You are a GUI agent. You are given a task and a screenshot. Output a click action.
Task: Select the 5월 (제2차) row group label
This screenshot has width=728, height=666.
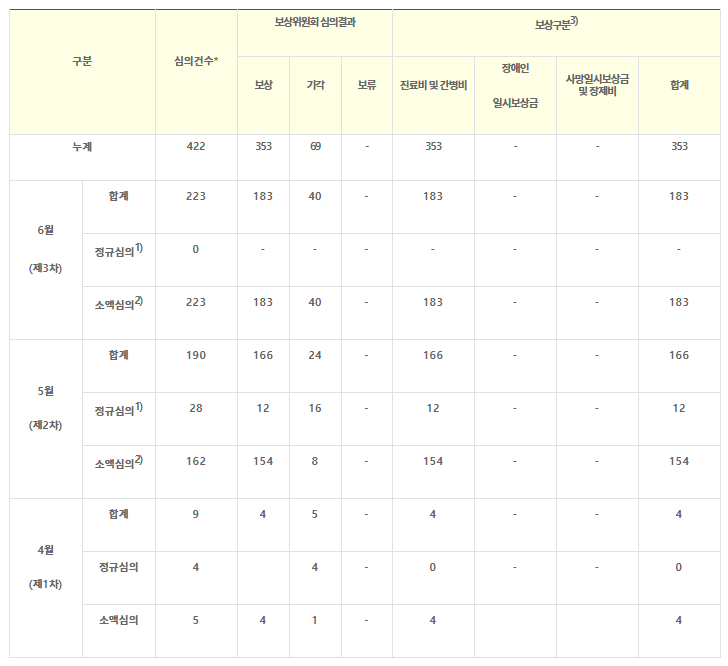[46, 408]
